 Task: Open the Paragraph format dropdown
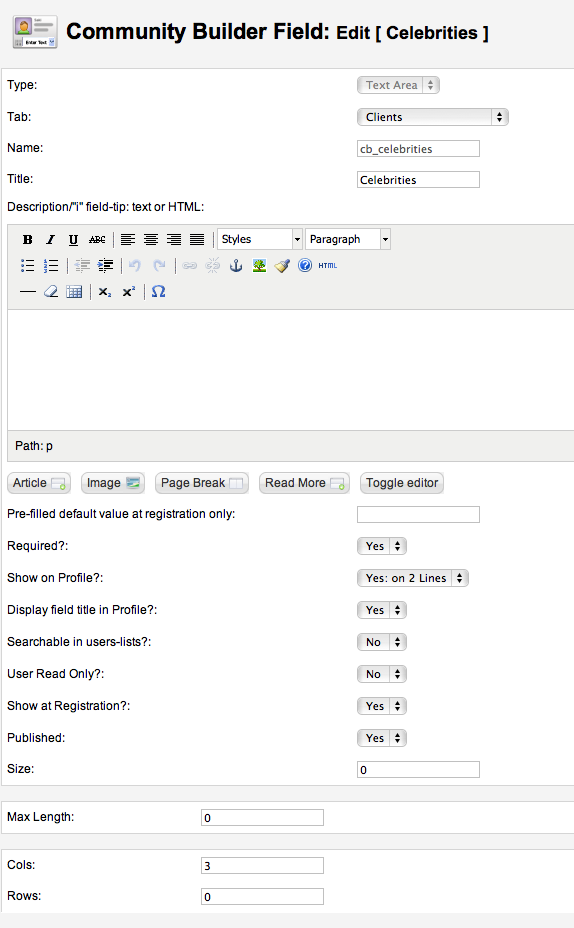point(347,239)
